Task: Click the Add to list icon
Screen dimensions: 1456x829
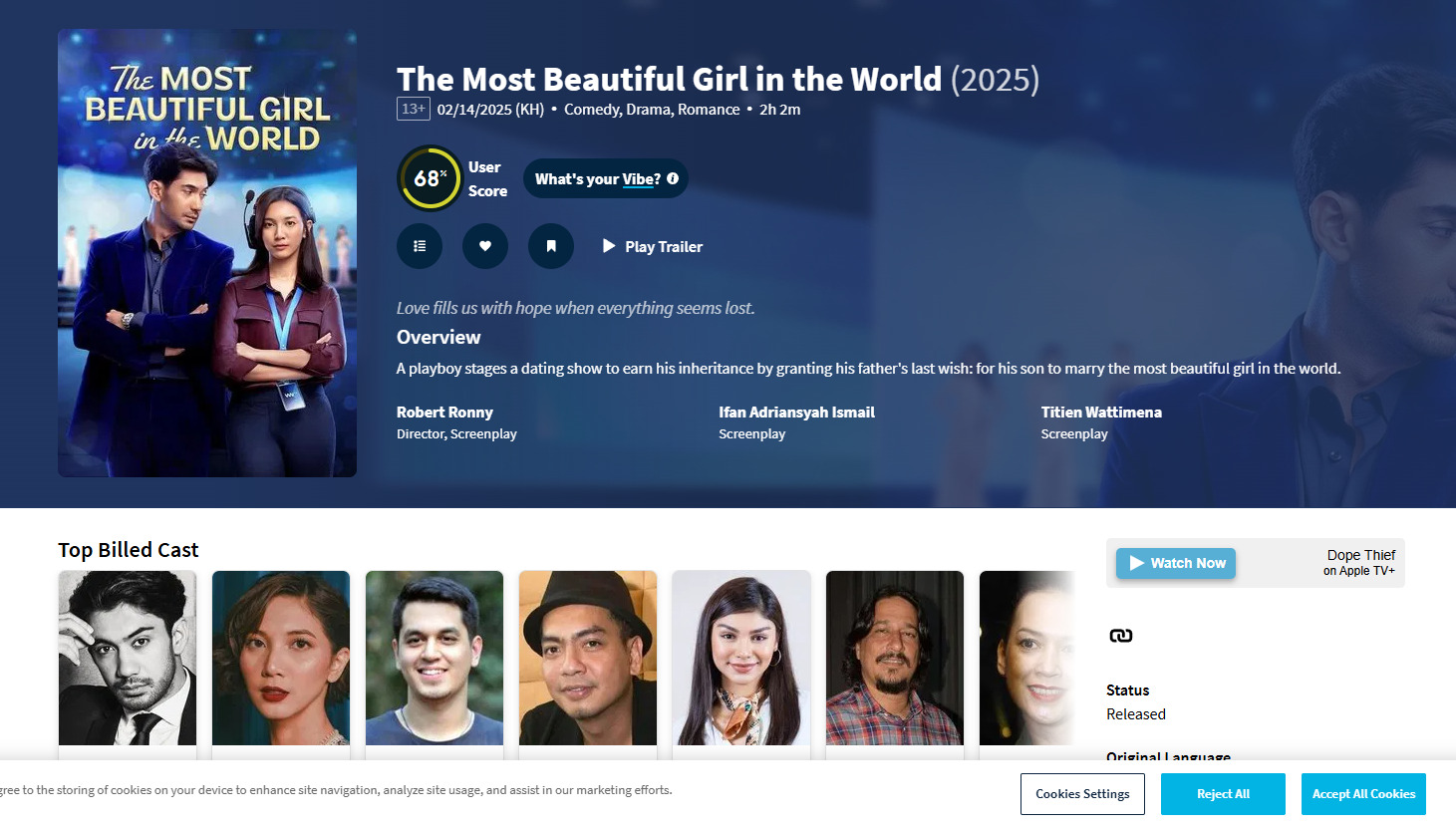Action: click(420, 246)
